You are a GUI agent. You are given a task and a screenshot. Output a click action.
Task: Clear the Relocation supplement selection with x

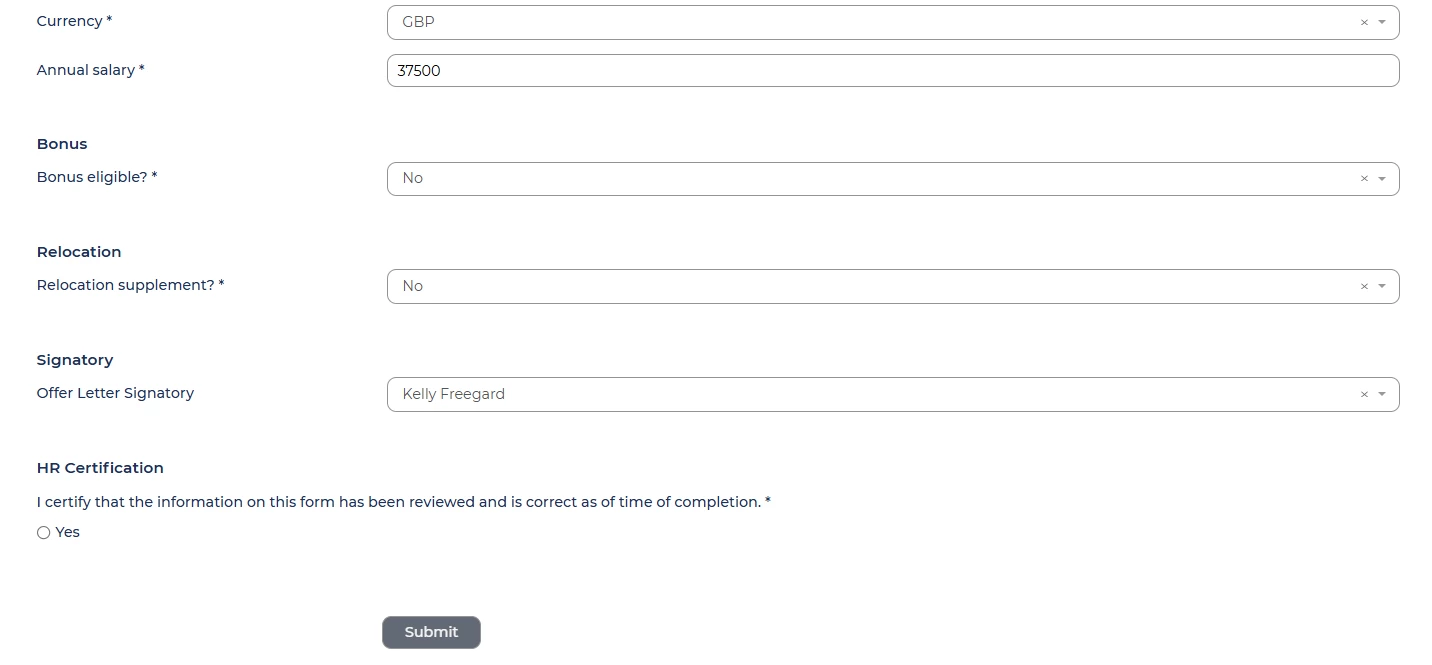(x=1364, y=287)
